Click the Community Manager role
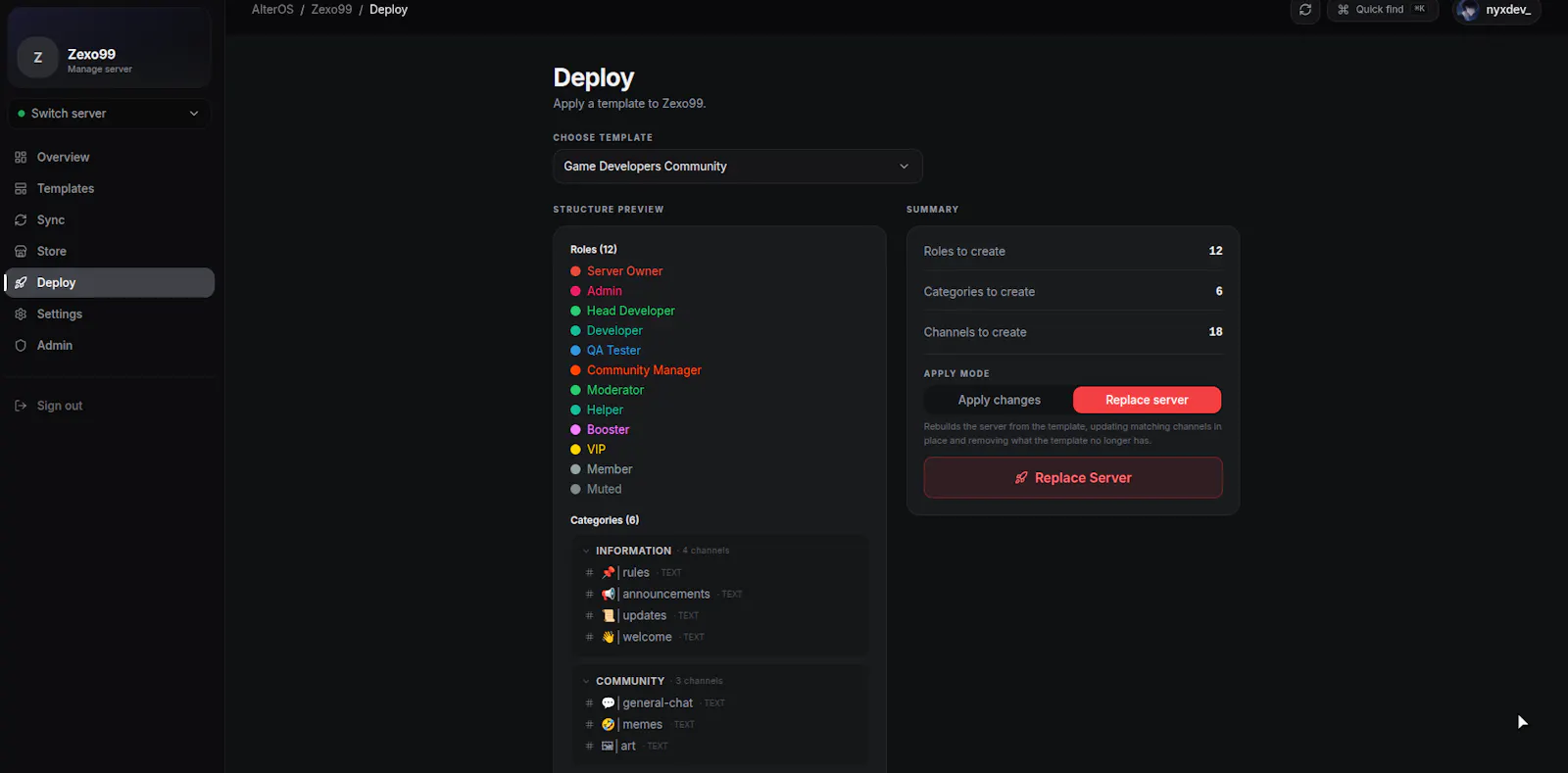 click(644, 370)
